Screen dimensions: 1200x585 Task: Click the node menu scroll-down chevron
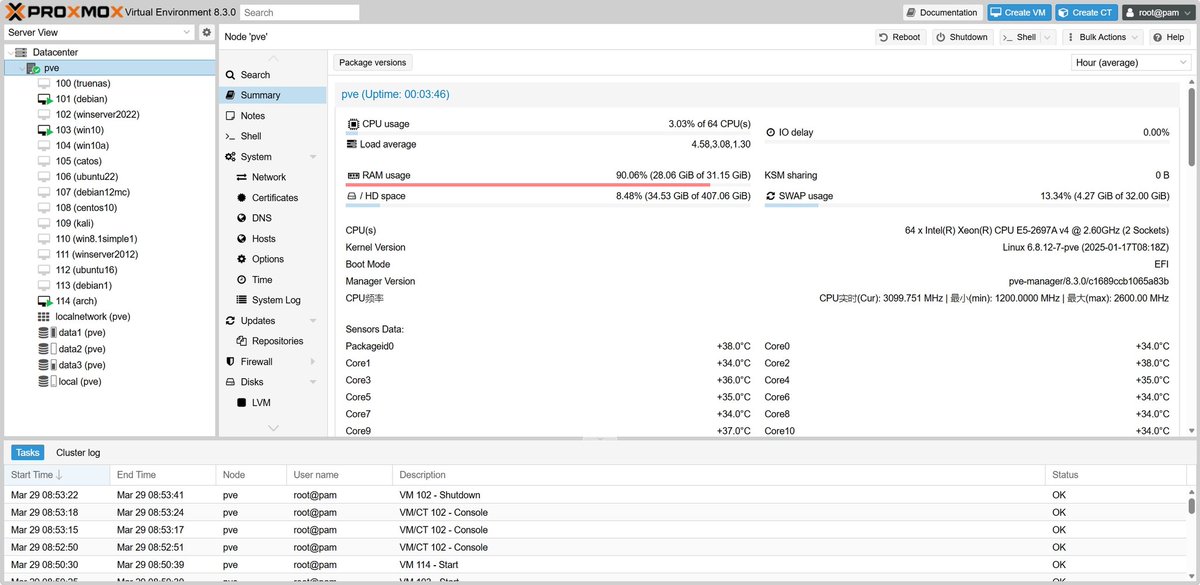[273, 428]
